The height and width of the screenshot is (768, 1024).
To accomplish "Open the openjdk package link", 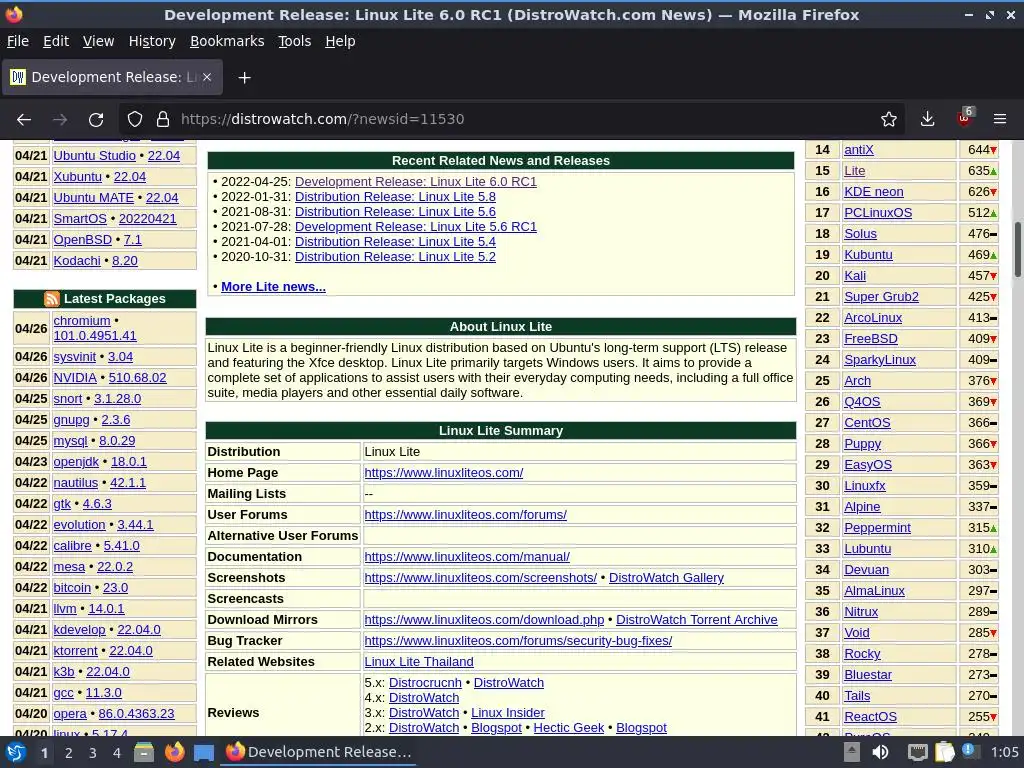I will 76,462.
